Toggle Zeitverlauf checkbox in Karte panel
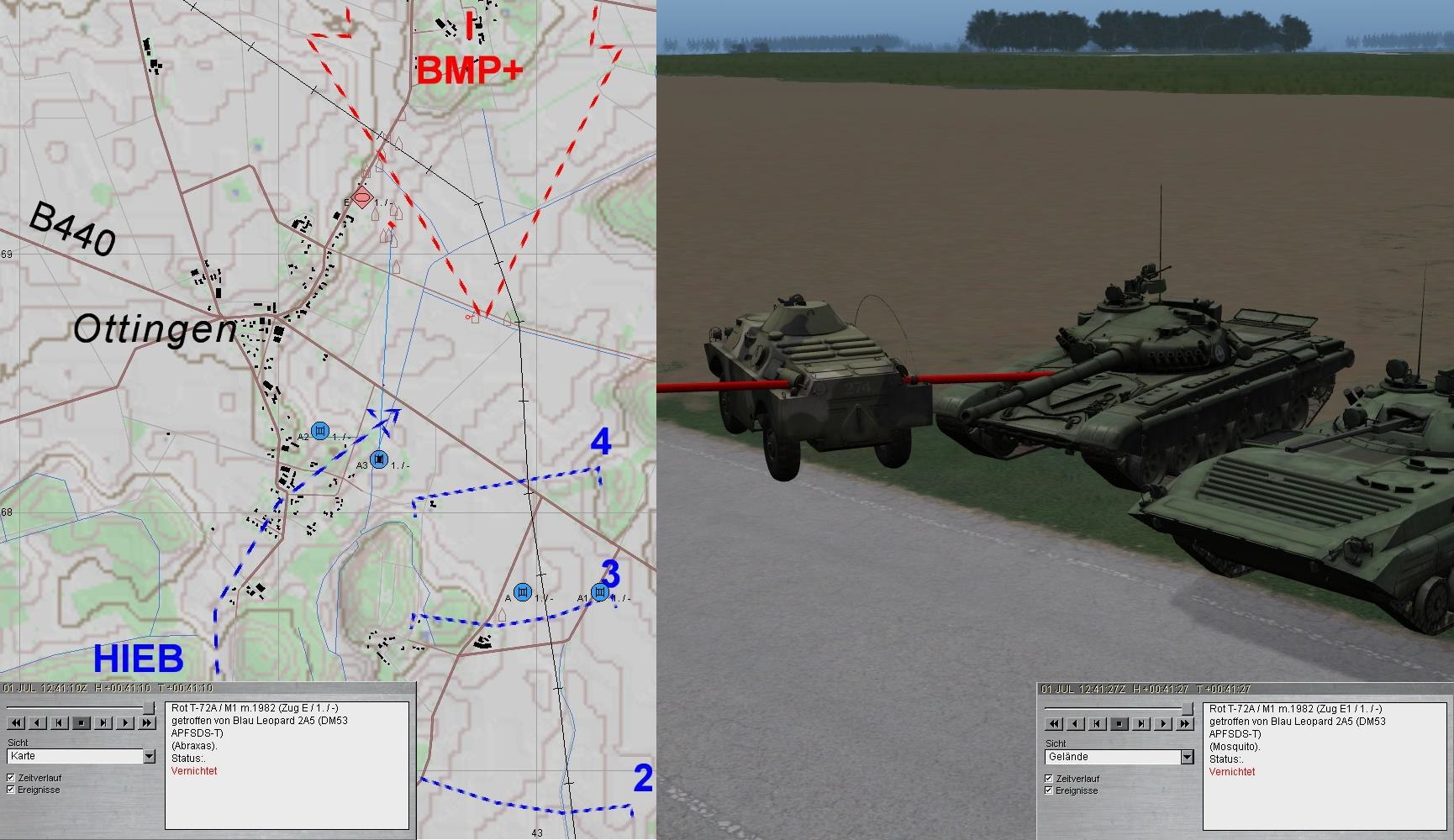 pyautogui.click(x=11, y=778)
